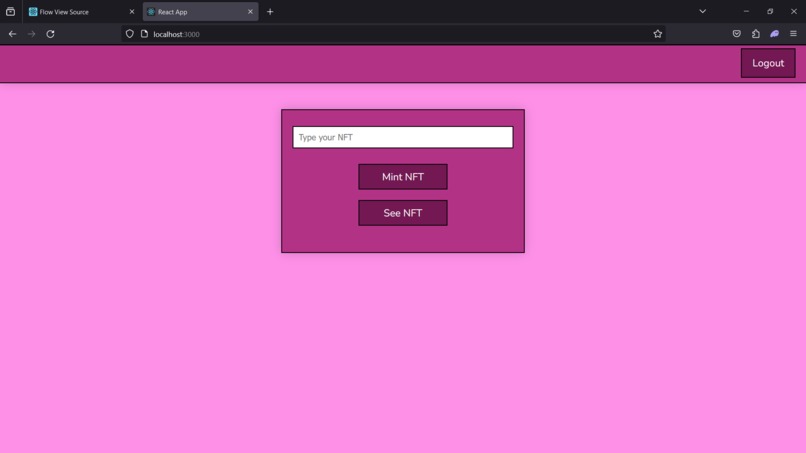Viewport: 806px width, 453px height.
Task: Open the extensions puzzle icon
Action: click(756, 34)
